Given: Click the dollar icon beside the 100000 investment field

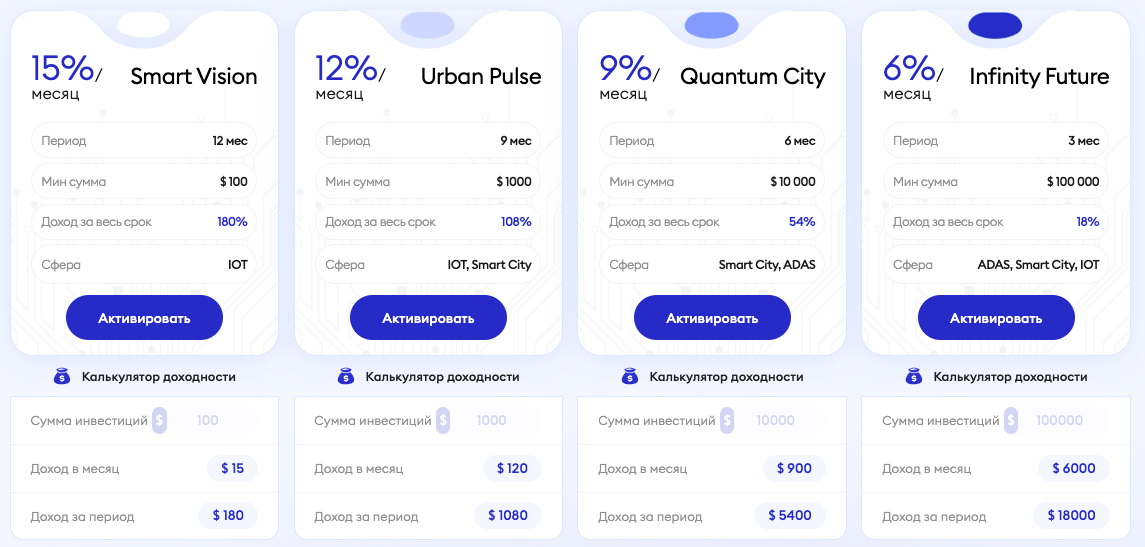Looking at the screenshot, I should pos(1011,421).
